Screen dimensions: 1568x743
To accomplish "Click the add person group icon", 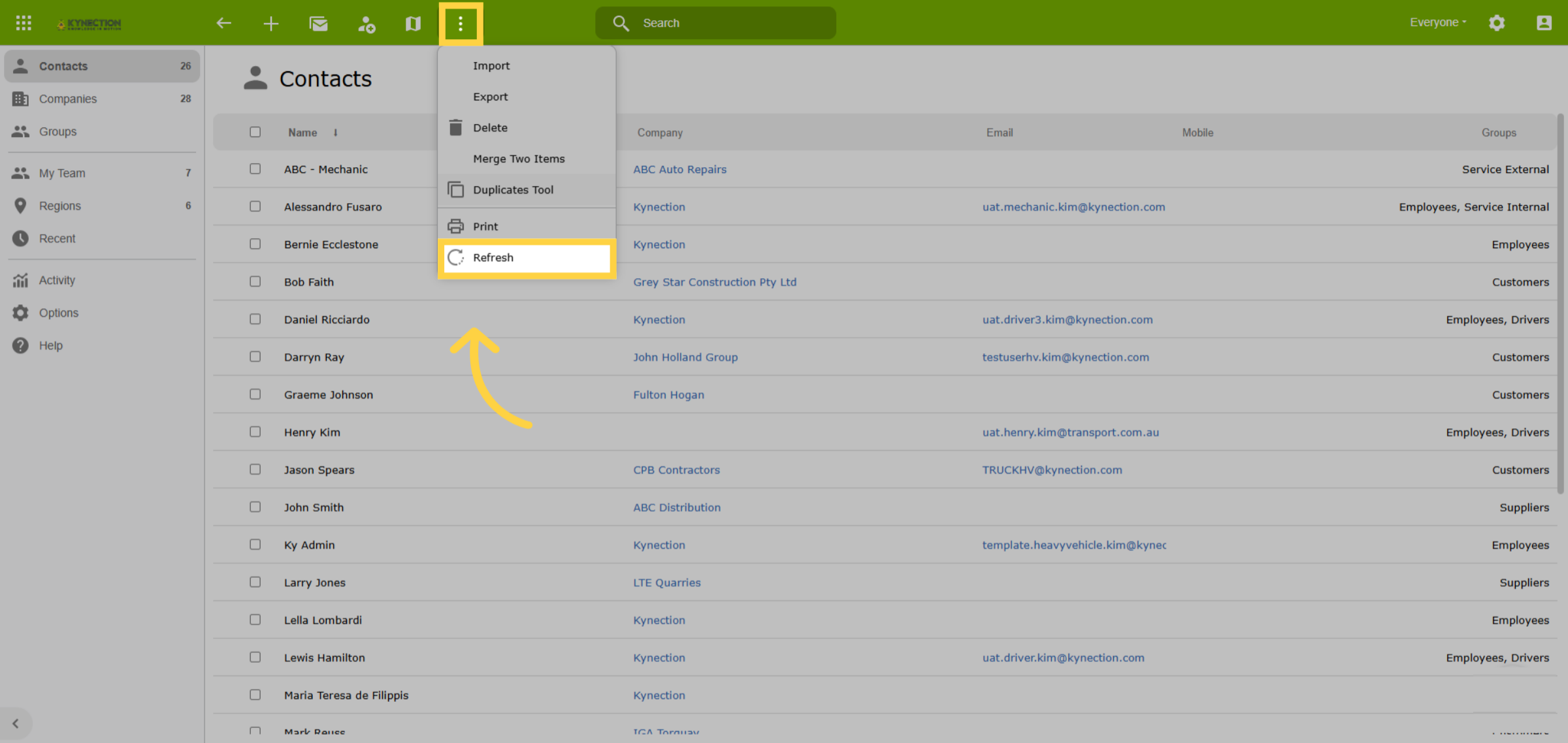I will tap(366, 24).
